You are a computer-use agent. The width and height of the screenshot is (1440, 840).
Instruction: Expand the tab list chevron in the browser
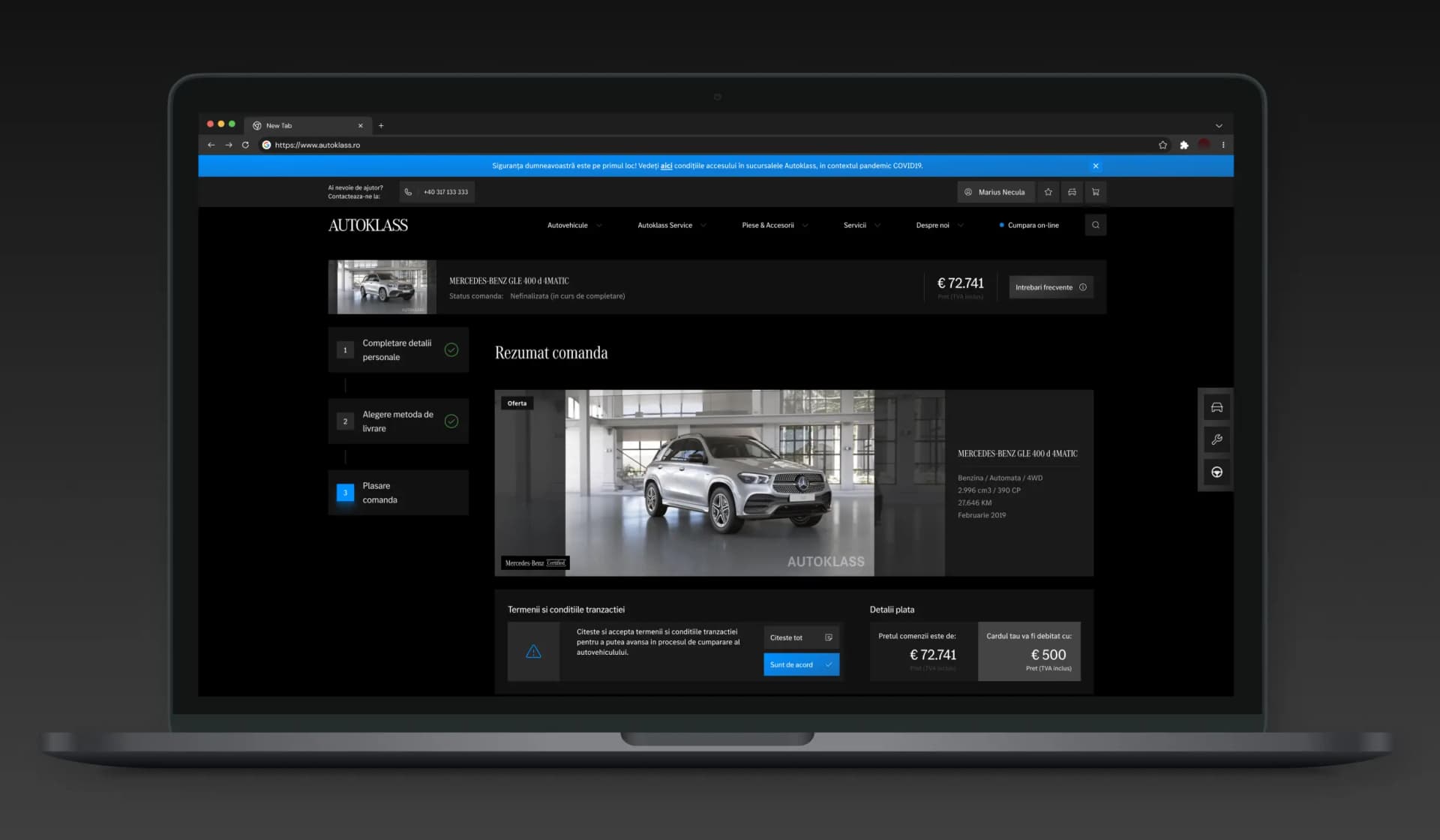[x=1219, y=125]
